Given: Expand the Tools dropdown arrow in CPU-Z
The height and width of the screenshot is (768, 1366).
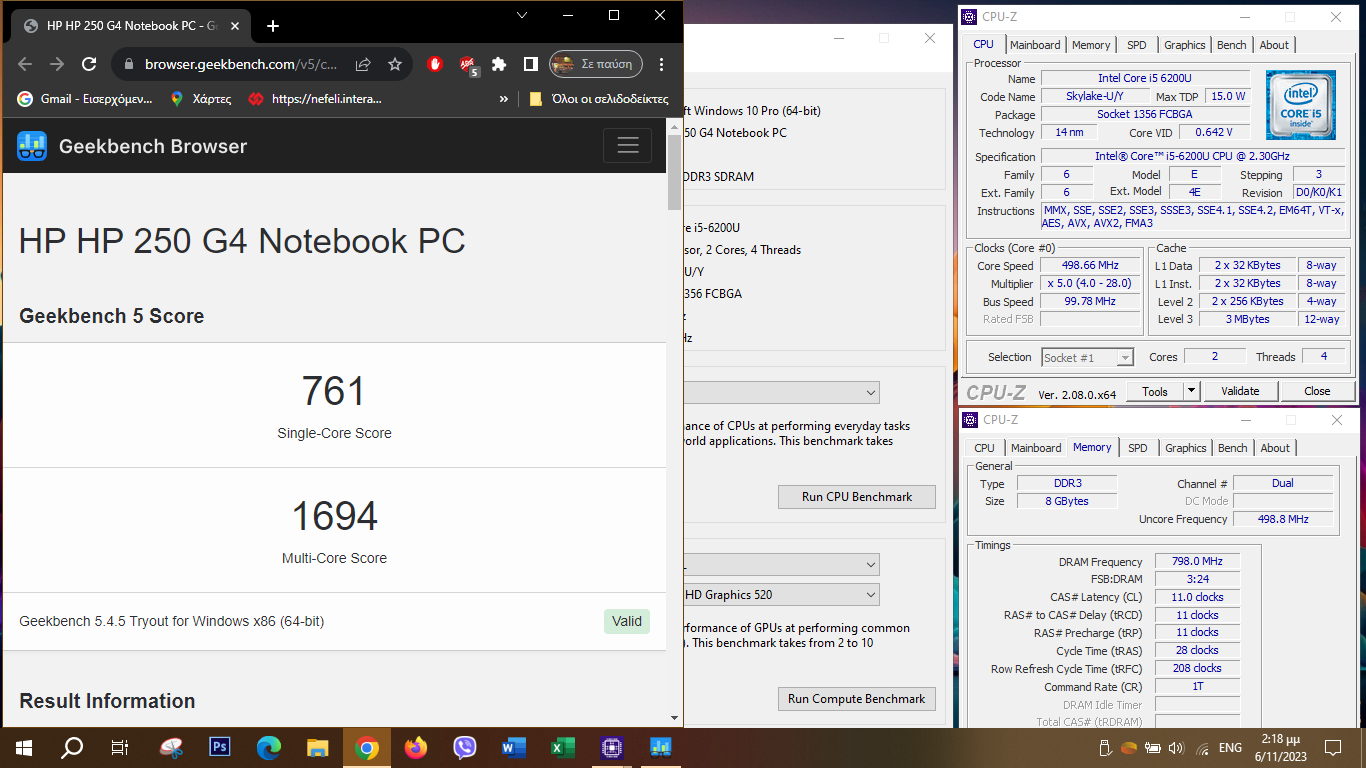Looking at the screenshot, I should tap(1191, 391).
